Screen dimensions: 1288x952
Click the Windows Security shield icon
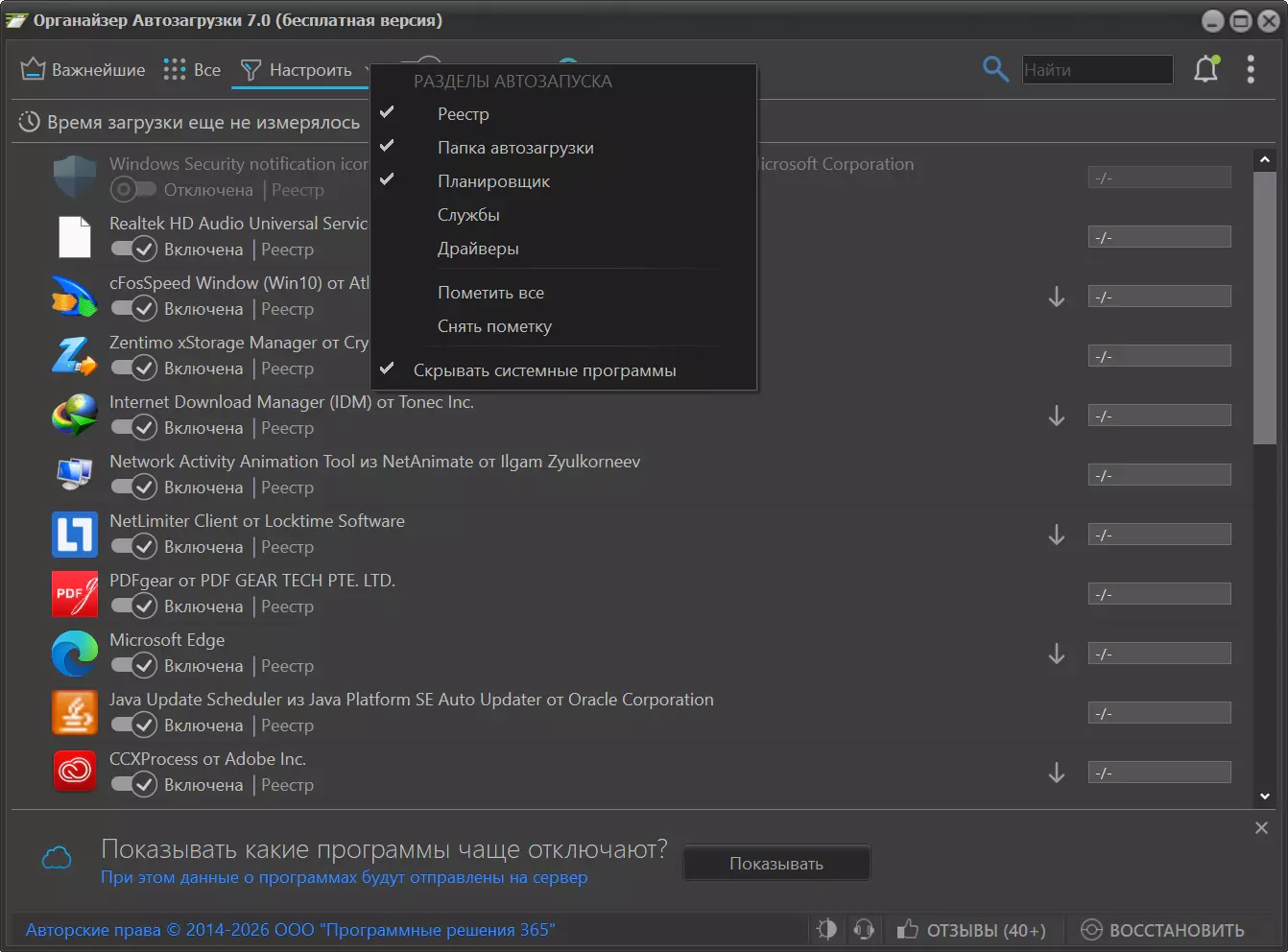point(75,178)
